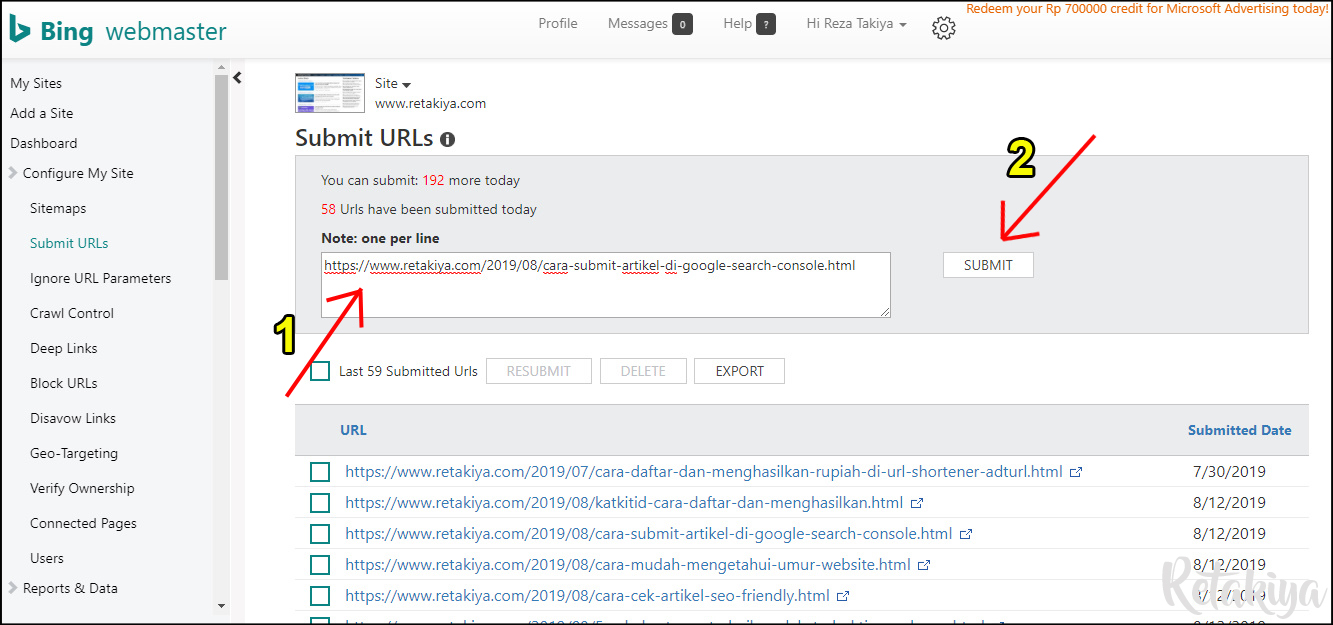Click the DELETE button

point(643,371)
